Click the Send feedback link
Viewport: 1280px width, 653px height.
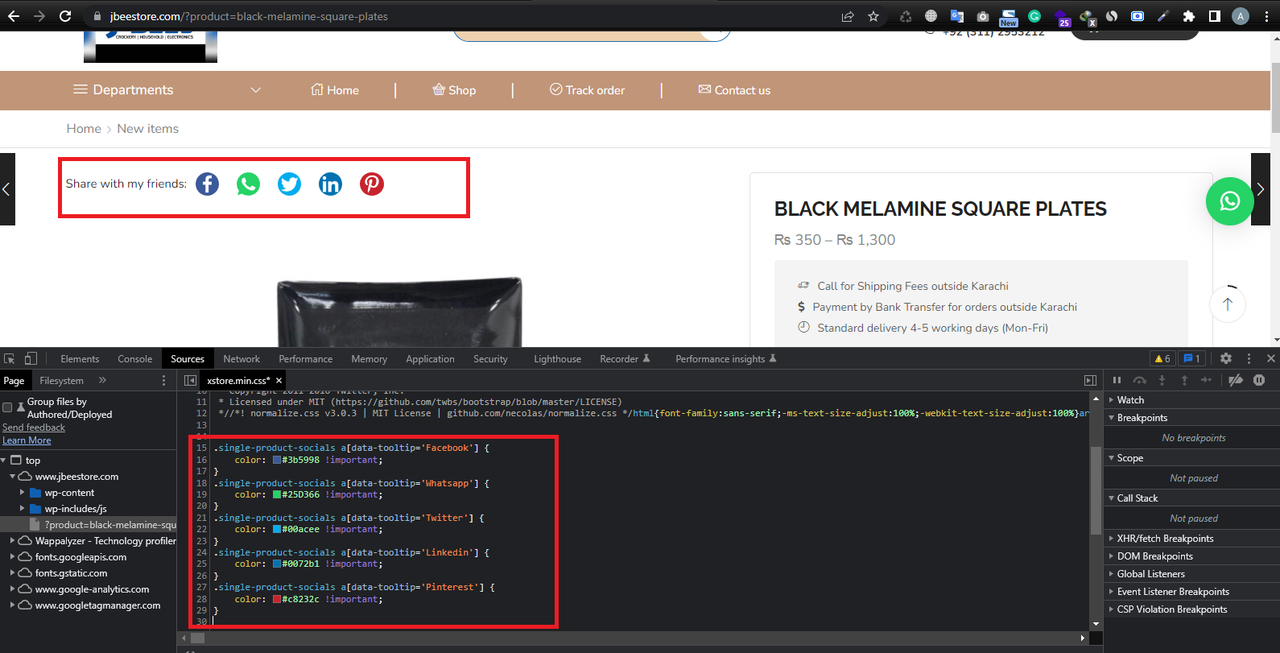click(34, 427)
